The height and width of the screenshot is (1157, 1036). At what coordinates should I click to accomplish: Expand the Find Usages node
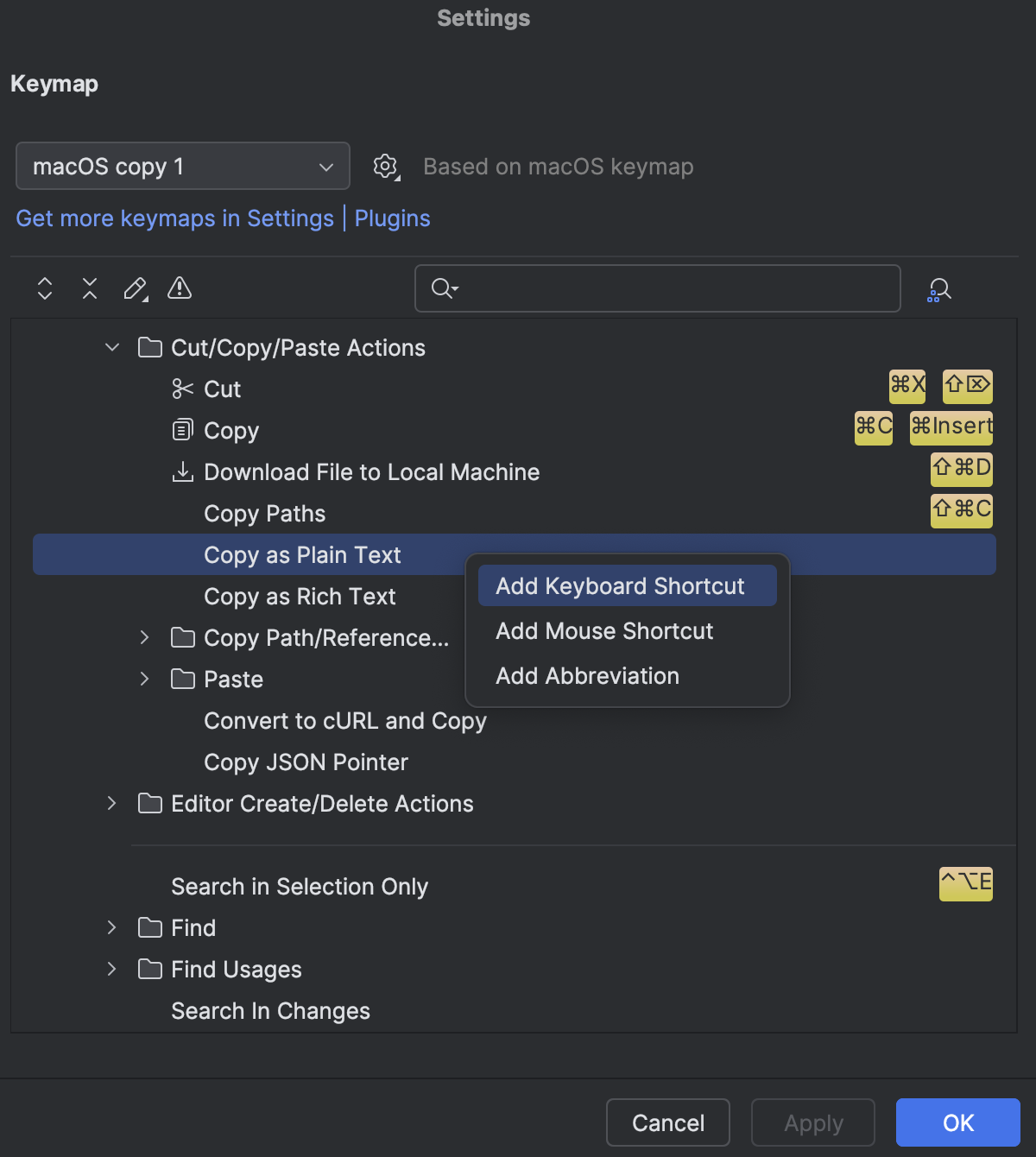click(x=111, y=969)
